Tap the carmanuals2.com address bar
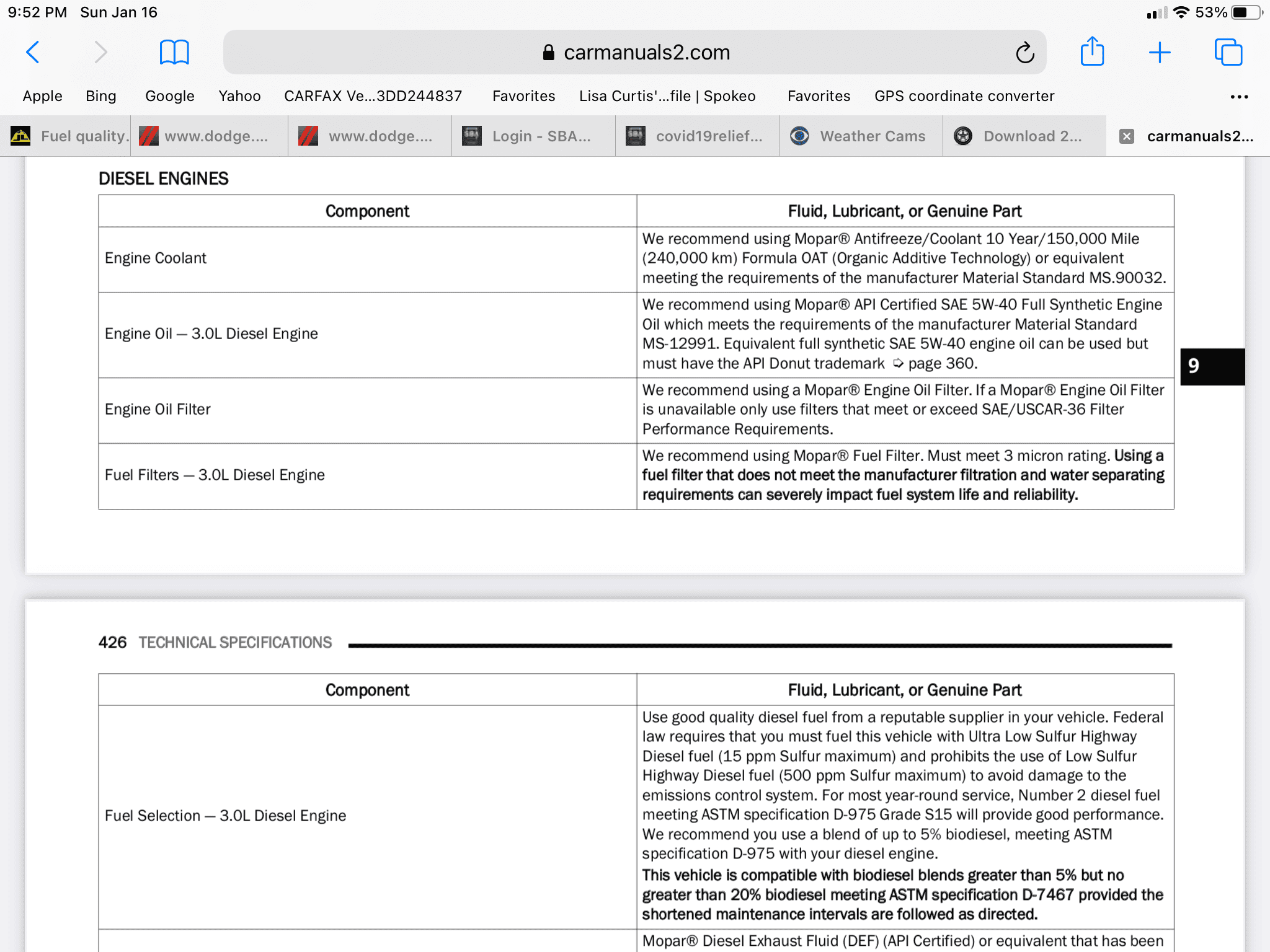This screenshot has height=952, width=1270. (x=634, y=52)
